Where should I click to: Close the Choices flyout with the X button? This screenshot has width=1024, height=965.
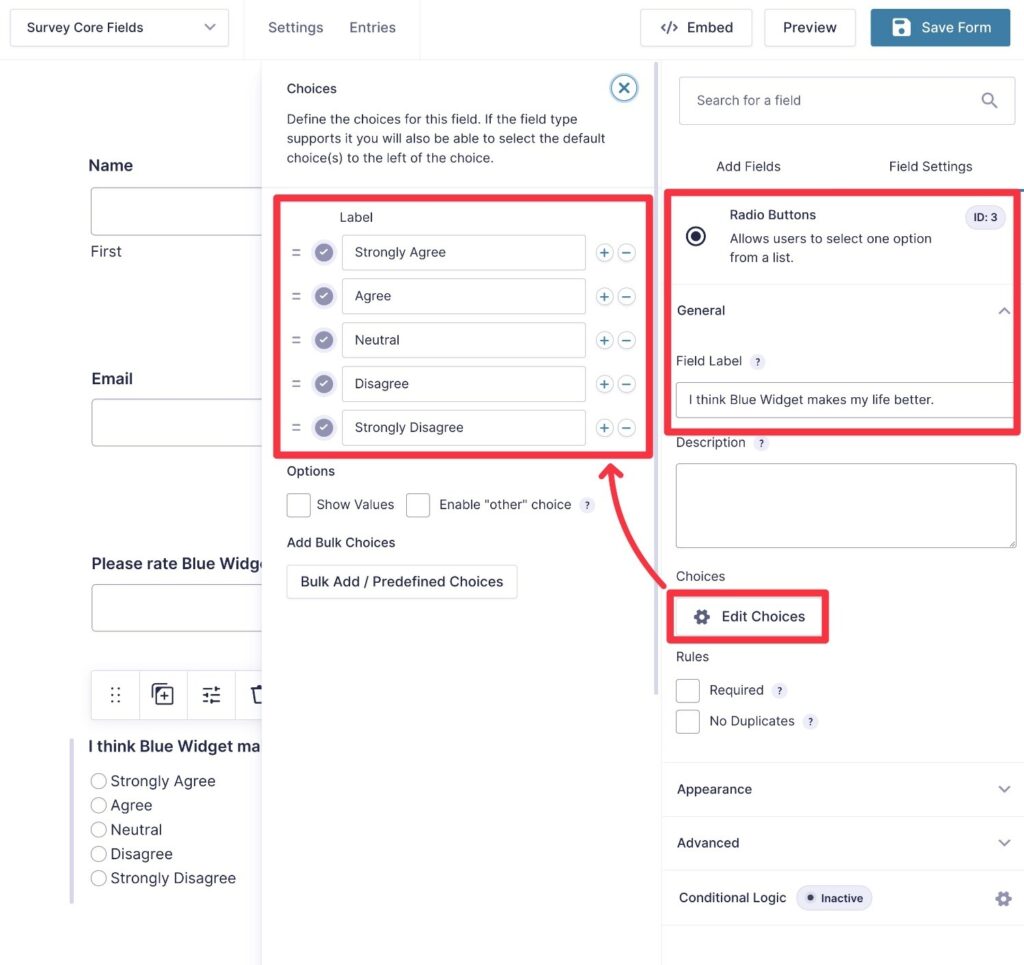(624, 88)
